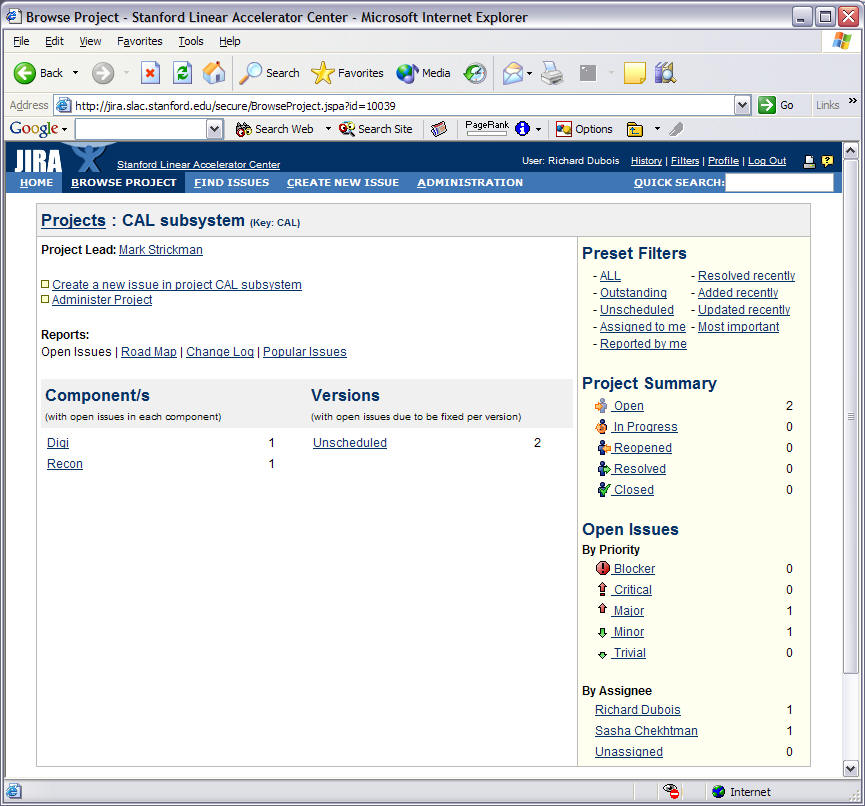Image resolution: width=865 pixels, height=806 pixels.
Task: Click the Closed status checkmark icon
Action: point(604,489)
